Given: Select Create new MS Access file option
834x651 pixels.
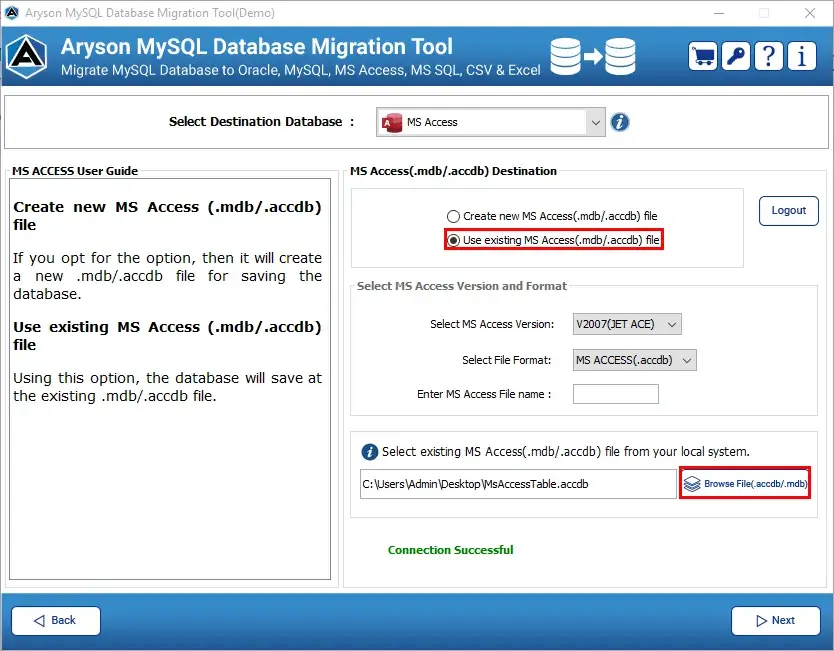Looking at the screenshot, I should (552, 216).
